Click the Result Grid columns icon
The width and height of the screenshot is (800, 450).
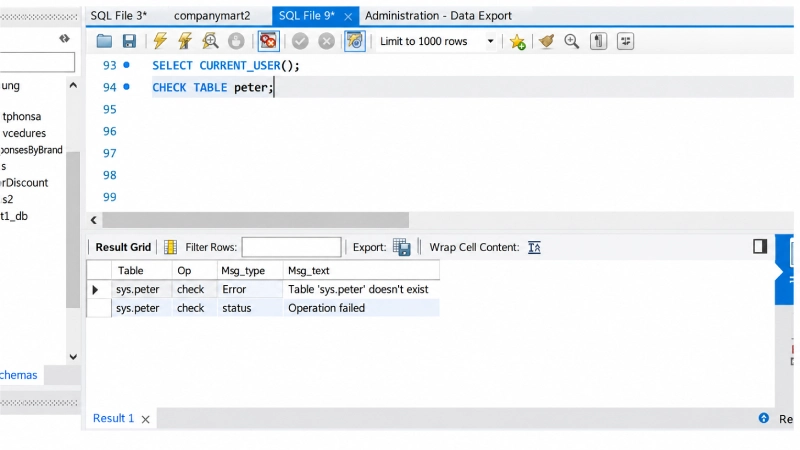170,247
